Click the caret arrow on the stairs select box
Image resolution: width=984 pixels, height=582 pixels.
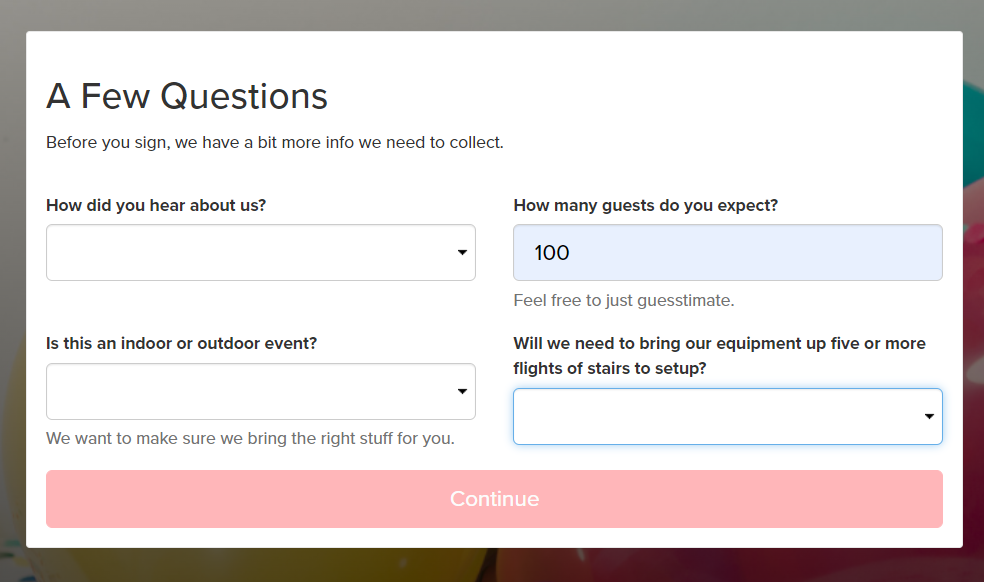tap(929, 416)
